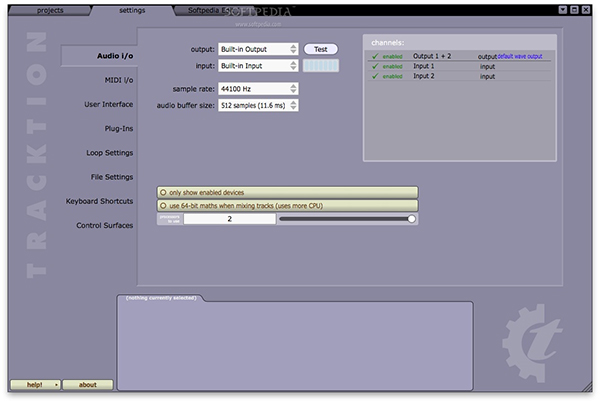Click the Test audio output button
This screenshot has width=600, height=403.
click(321, 49)
